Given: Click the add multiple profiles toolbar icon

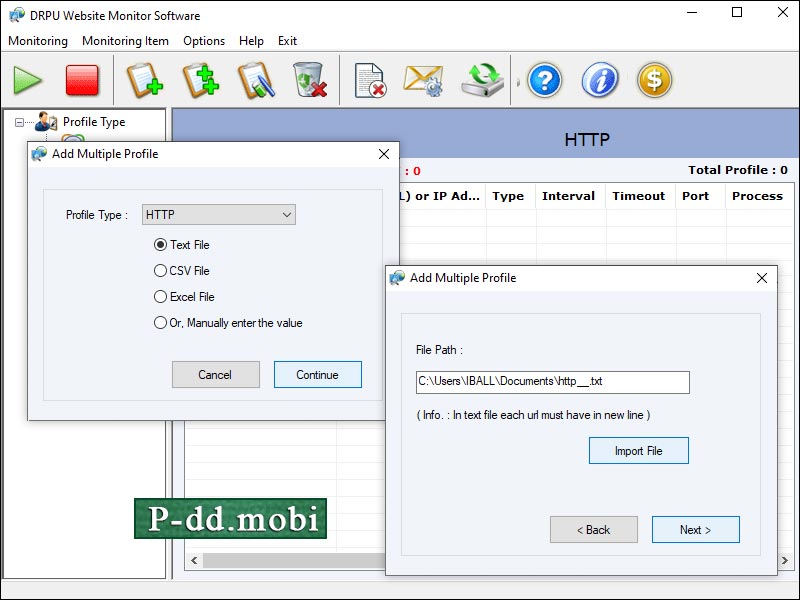Looking at the screenshot, I should click(x=200, y=80).
